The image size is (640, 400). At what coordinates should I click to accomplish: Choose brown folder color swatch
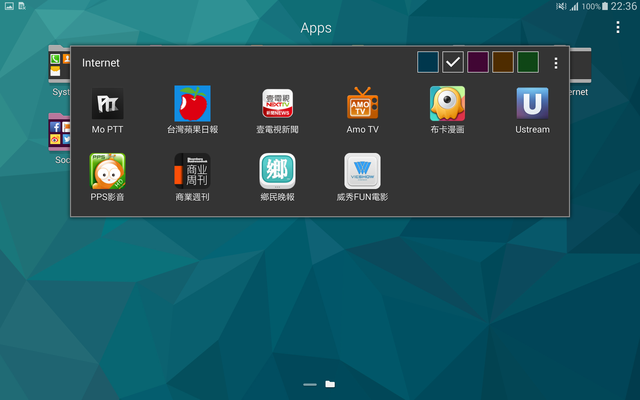coord(503,62)
